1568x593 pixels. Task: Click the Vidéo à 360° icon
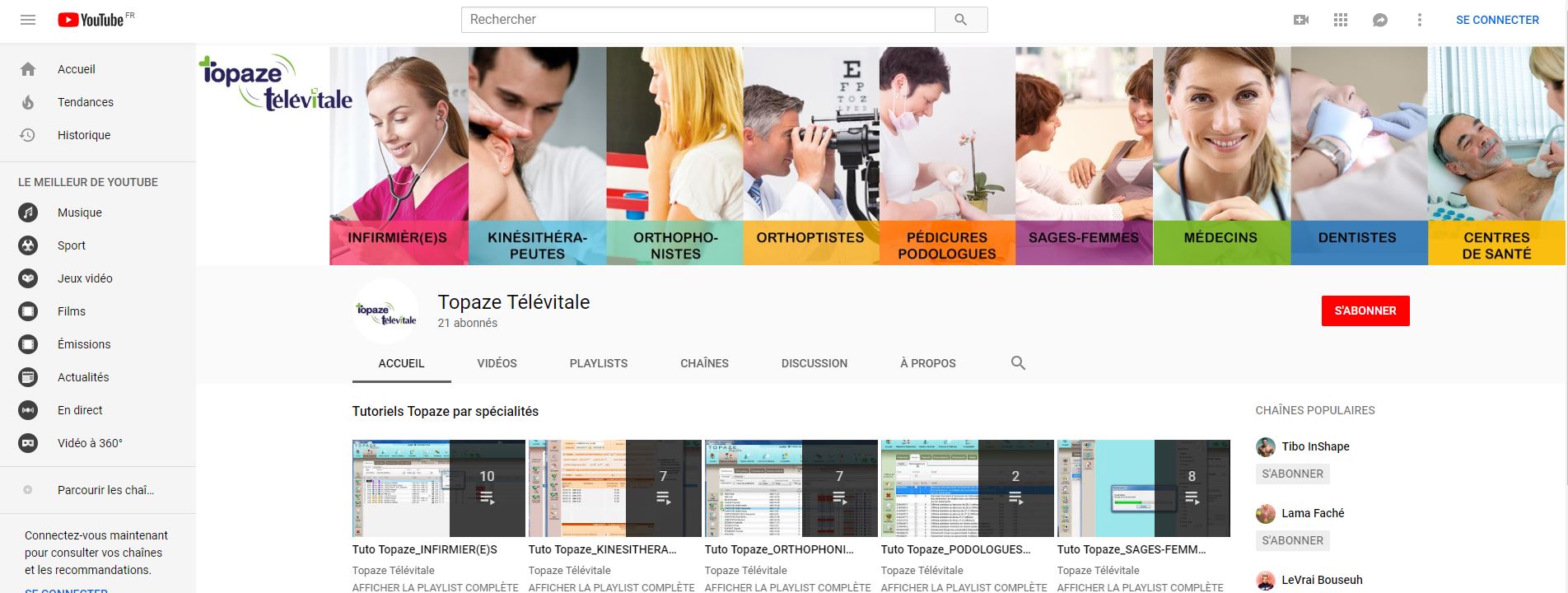[28, 443]
